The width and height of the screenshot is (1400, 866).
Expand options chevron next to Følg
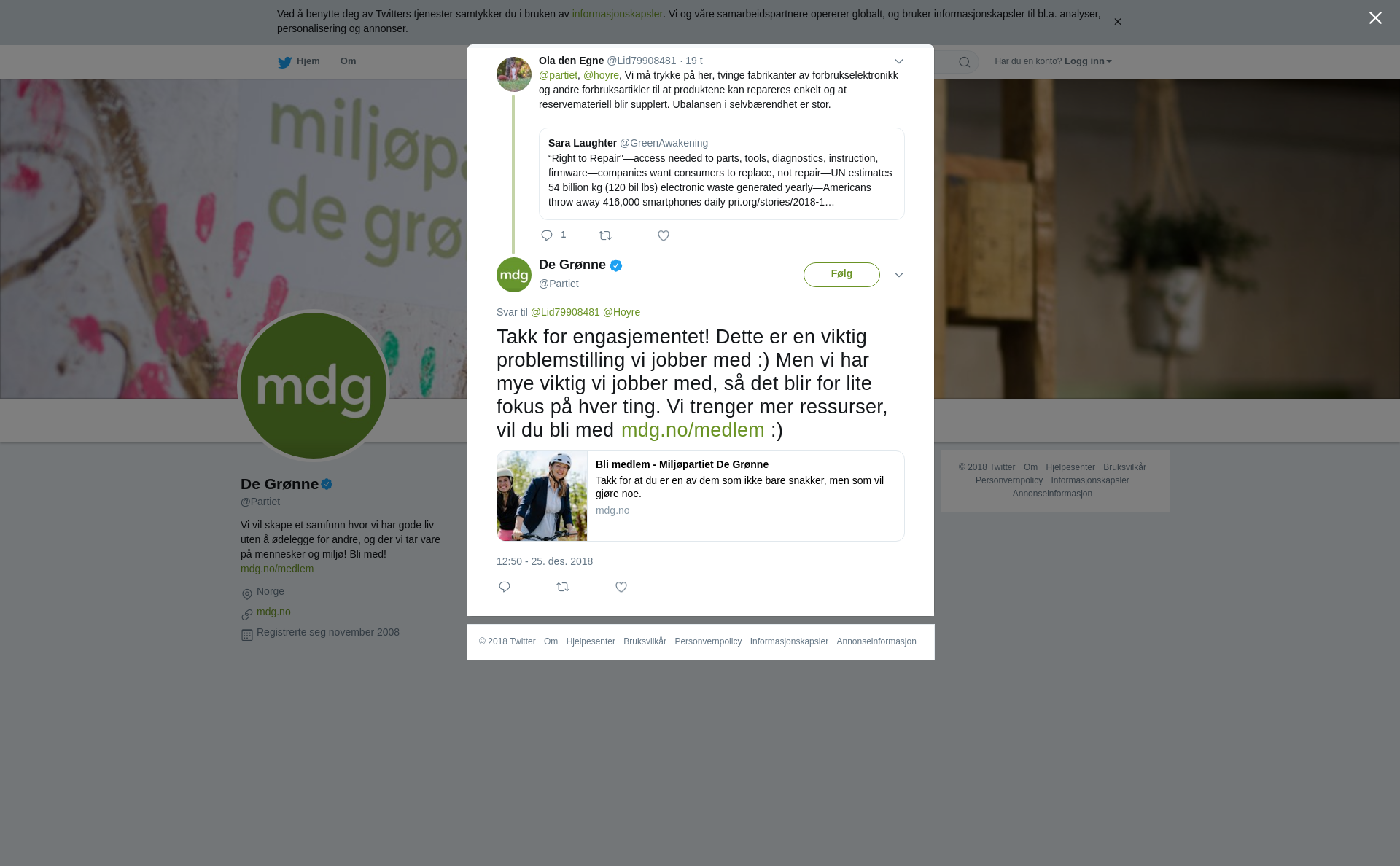click(899, 275)
